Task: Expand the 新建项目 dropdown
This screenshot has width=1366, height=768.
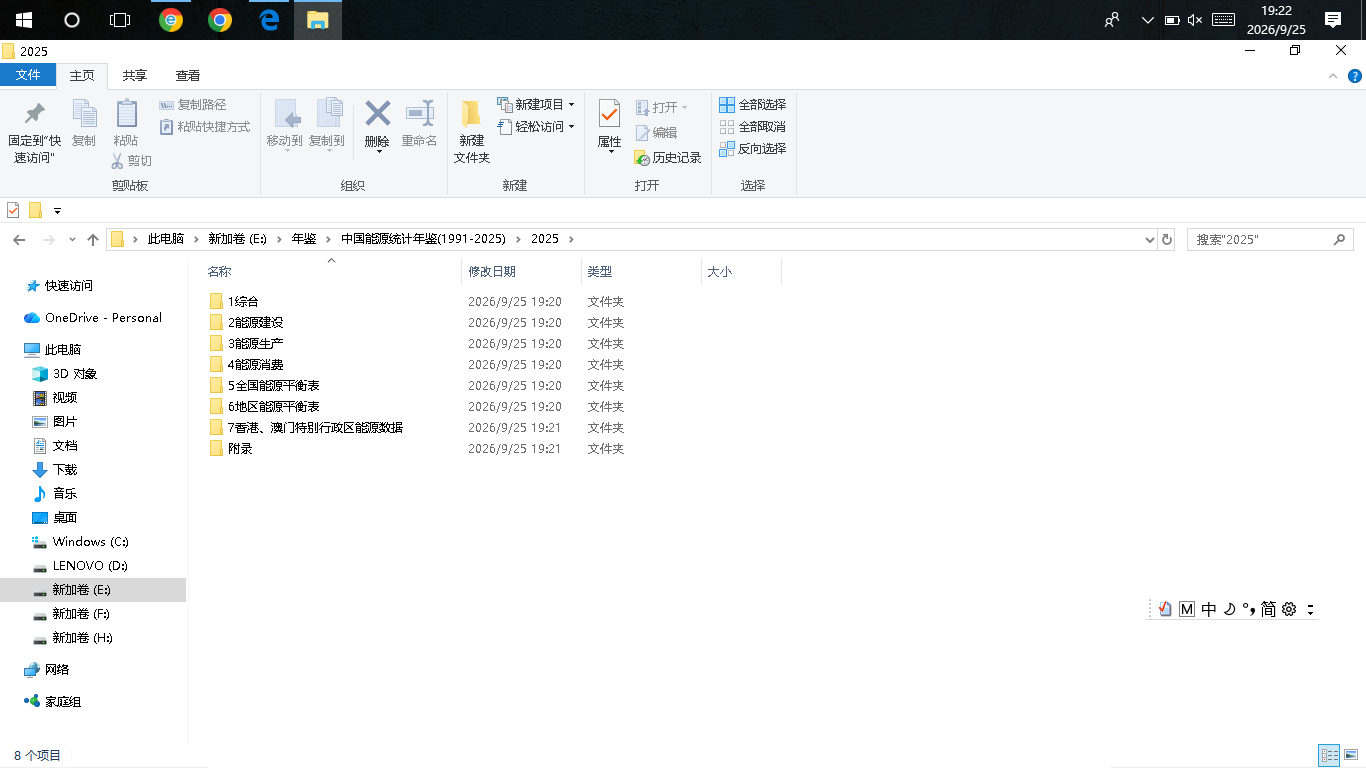Action: pos(571,105)
